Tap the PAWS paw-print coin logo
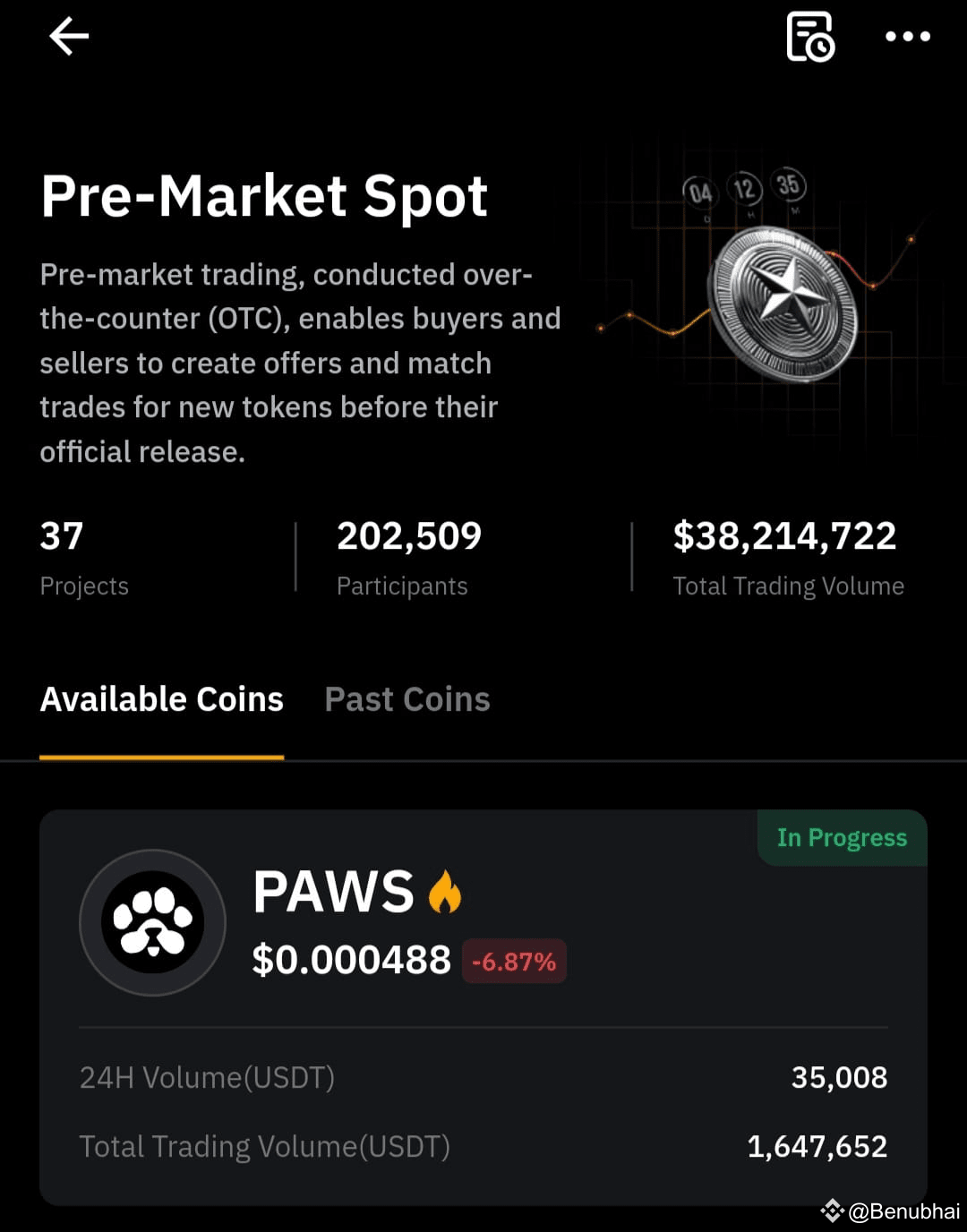The image size is (967, 1232). [152, 922]
